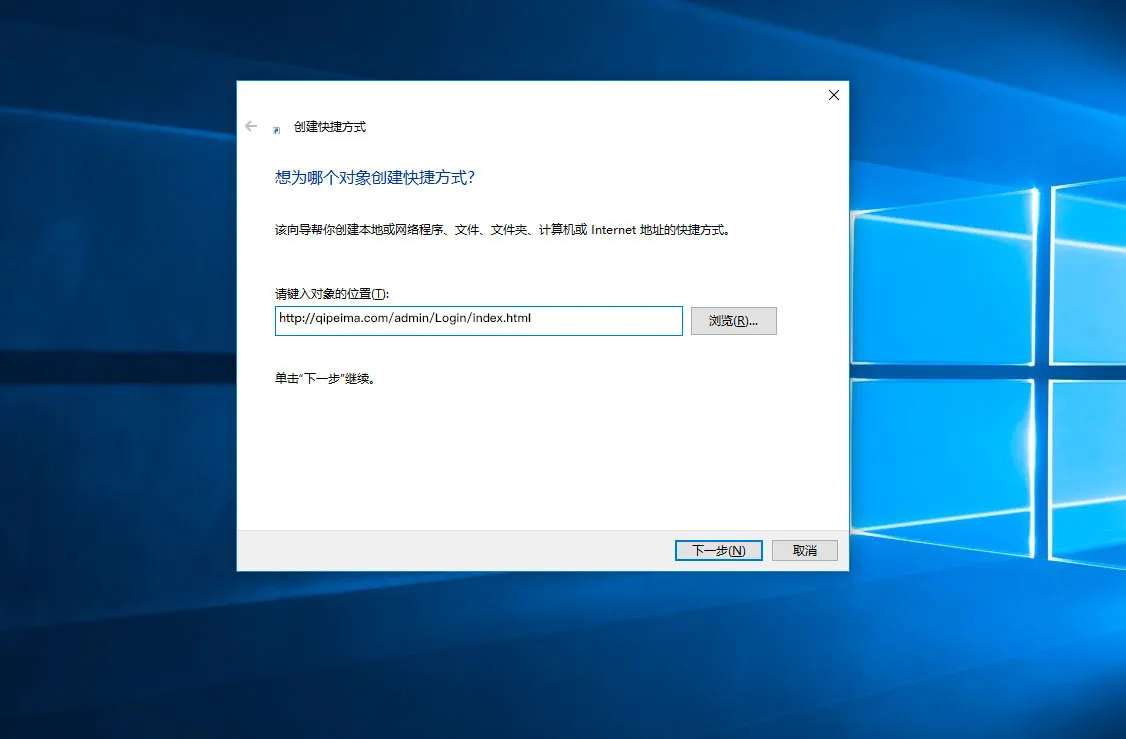Click the 单击“下一步”继续 instruction text

[330, 380]
